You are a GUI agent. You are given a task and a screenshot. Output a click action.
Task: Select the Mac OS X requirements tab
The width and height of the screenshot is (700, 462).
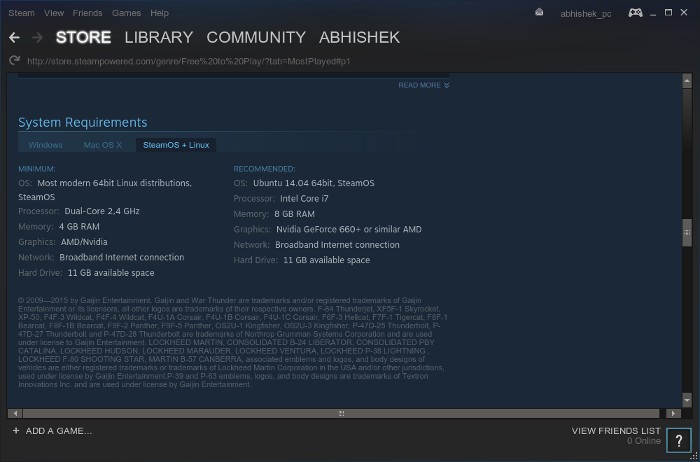(103, 145)
